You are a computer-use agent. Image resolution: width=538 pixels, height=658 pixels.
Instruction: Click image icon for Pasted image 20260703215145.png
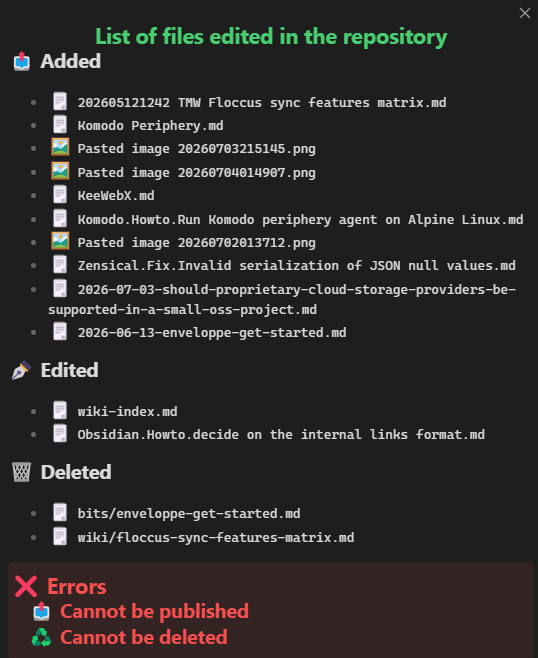(x=60, y=148)
